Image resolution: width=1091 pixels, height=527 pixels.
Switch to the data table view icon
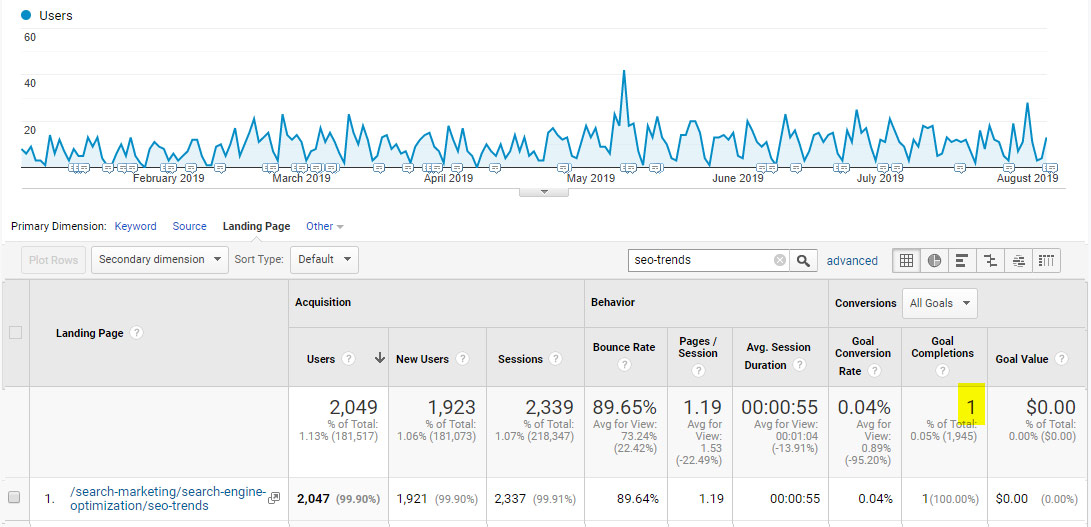(906, 260)
